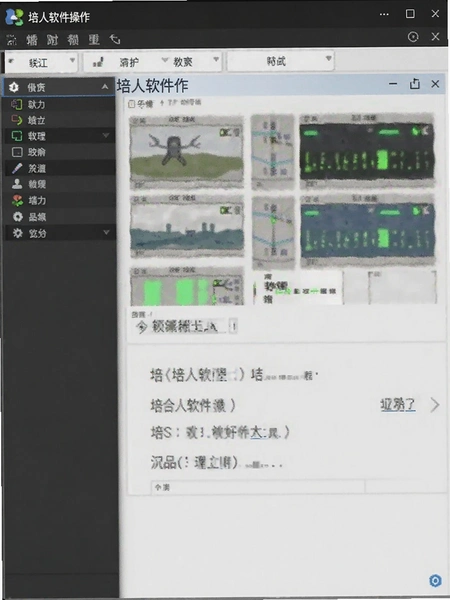Click the cube icon in sidebar header
Screen dimensions: 450x600
pos(14,87)
